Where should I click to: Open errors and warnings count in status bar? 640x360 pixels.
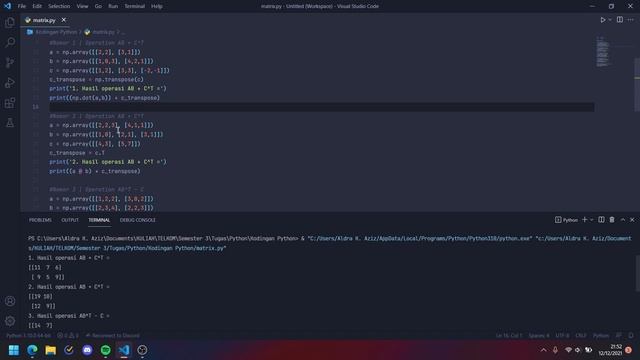tap(68, 335)
